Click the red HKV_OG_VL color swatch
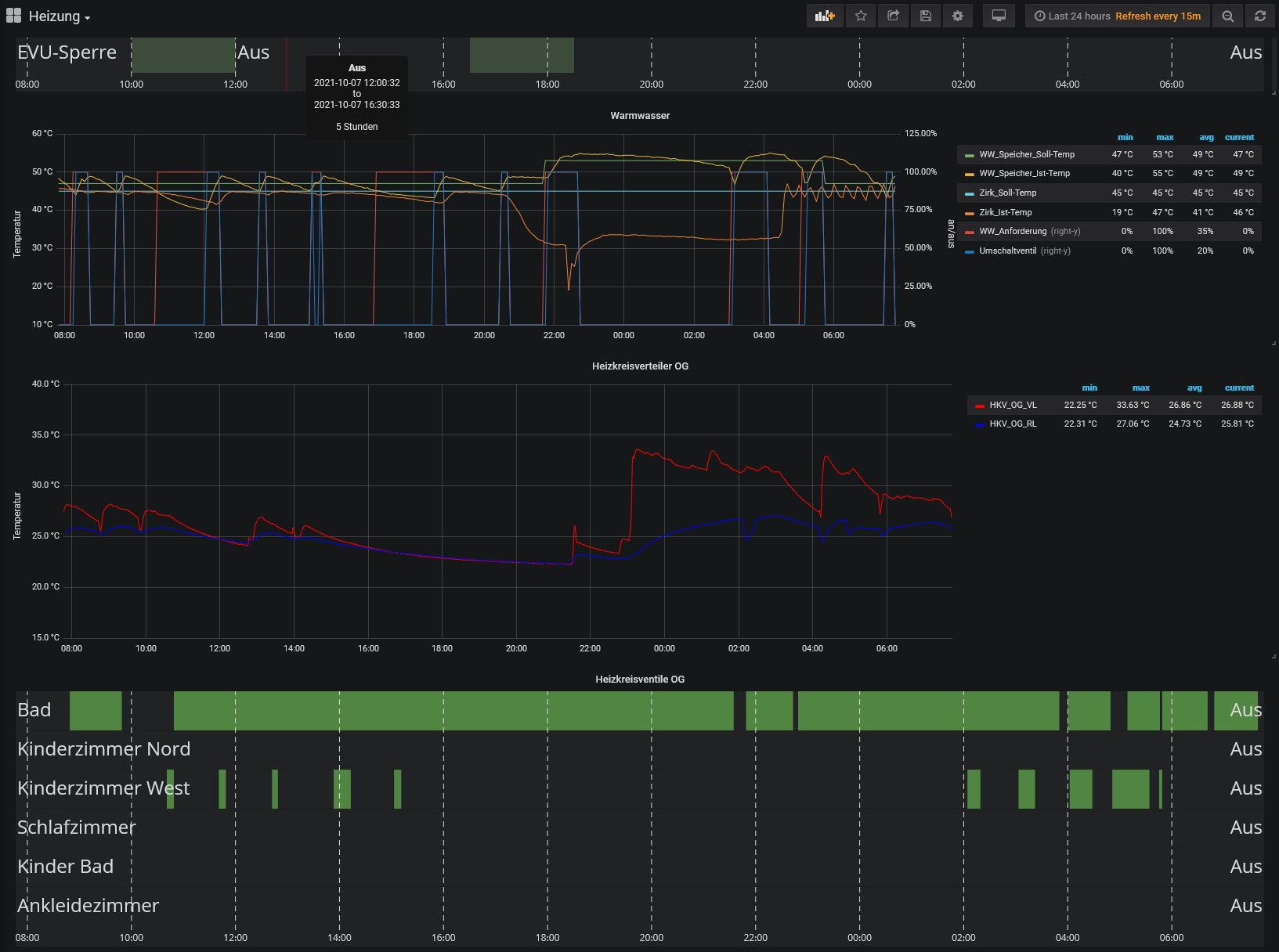 pyautogui.click(x=980, y=406)
